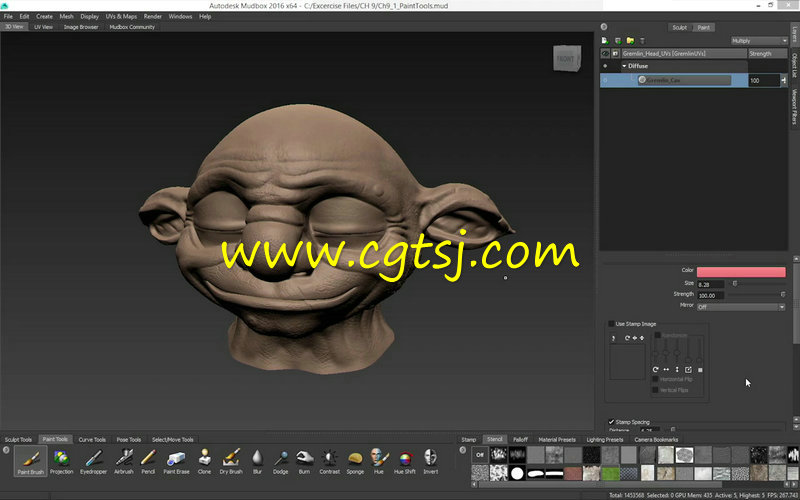Activate the Dodge tool
This screenshot has height=500, width=800.
[280, 461]
